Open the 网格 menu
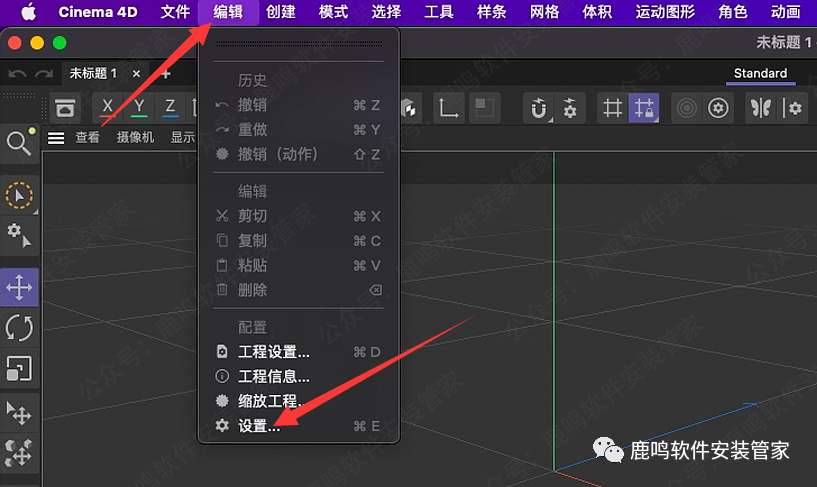 (544, 11)
